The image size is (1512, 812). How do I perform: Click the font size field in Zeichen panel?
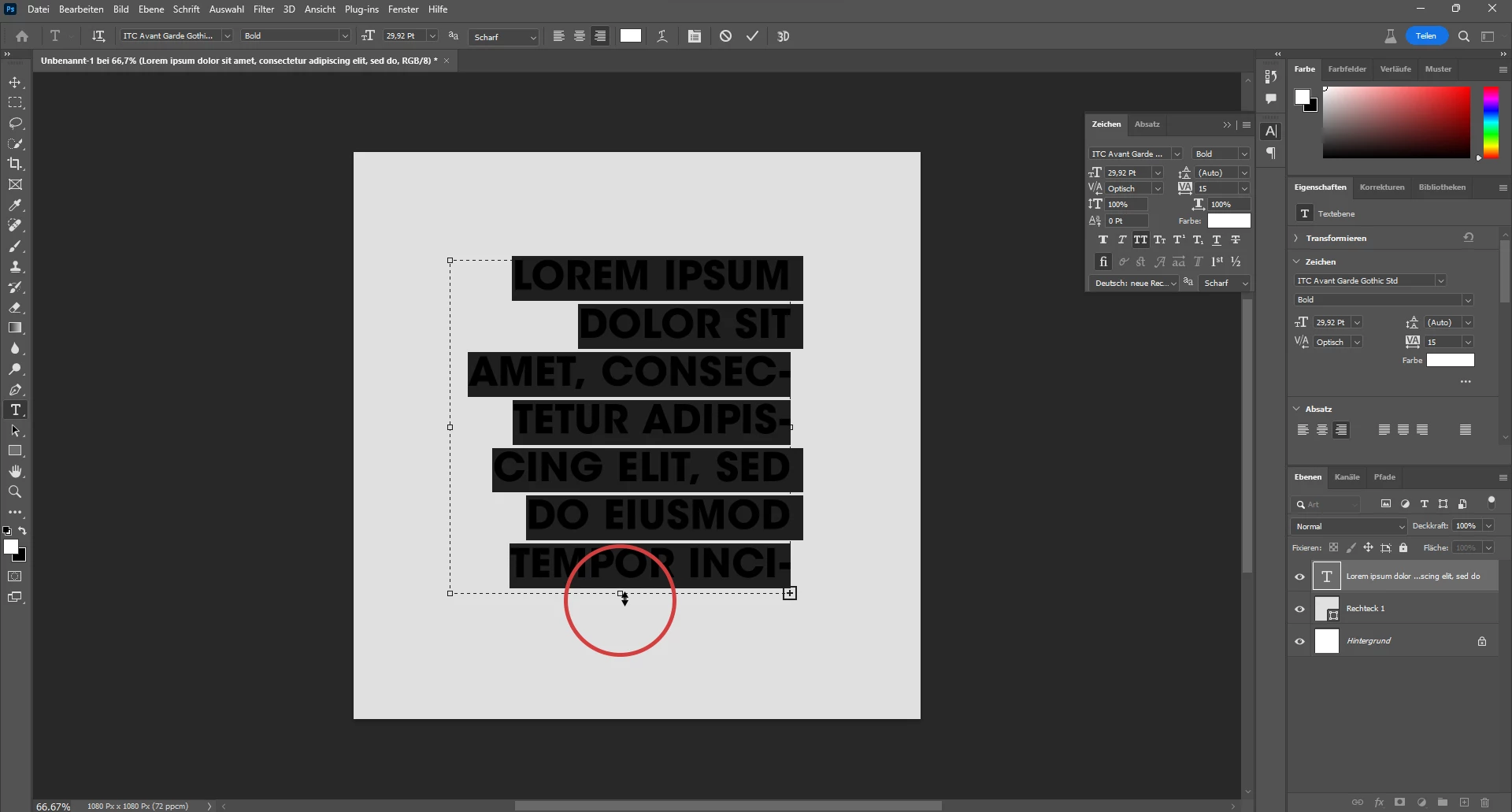click(1128, 172)
